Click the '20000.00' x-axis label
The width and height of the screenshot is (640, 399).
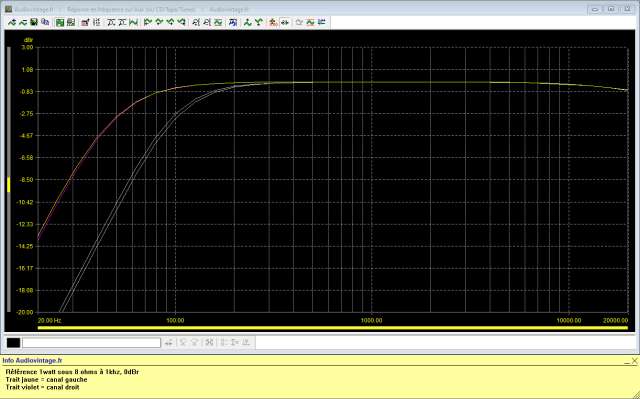point(616,321)
